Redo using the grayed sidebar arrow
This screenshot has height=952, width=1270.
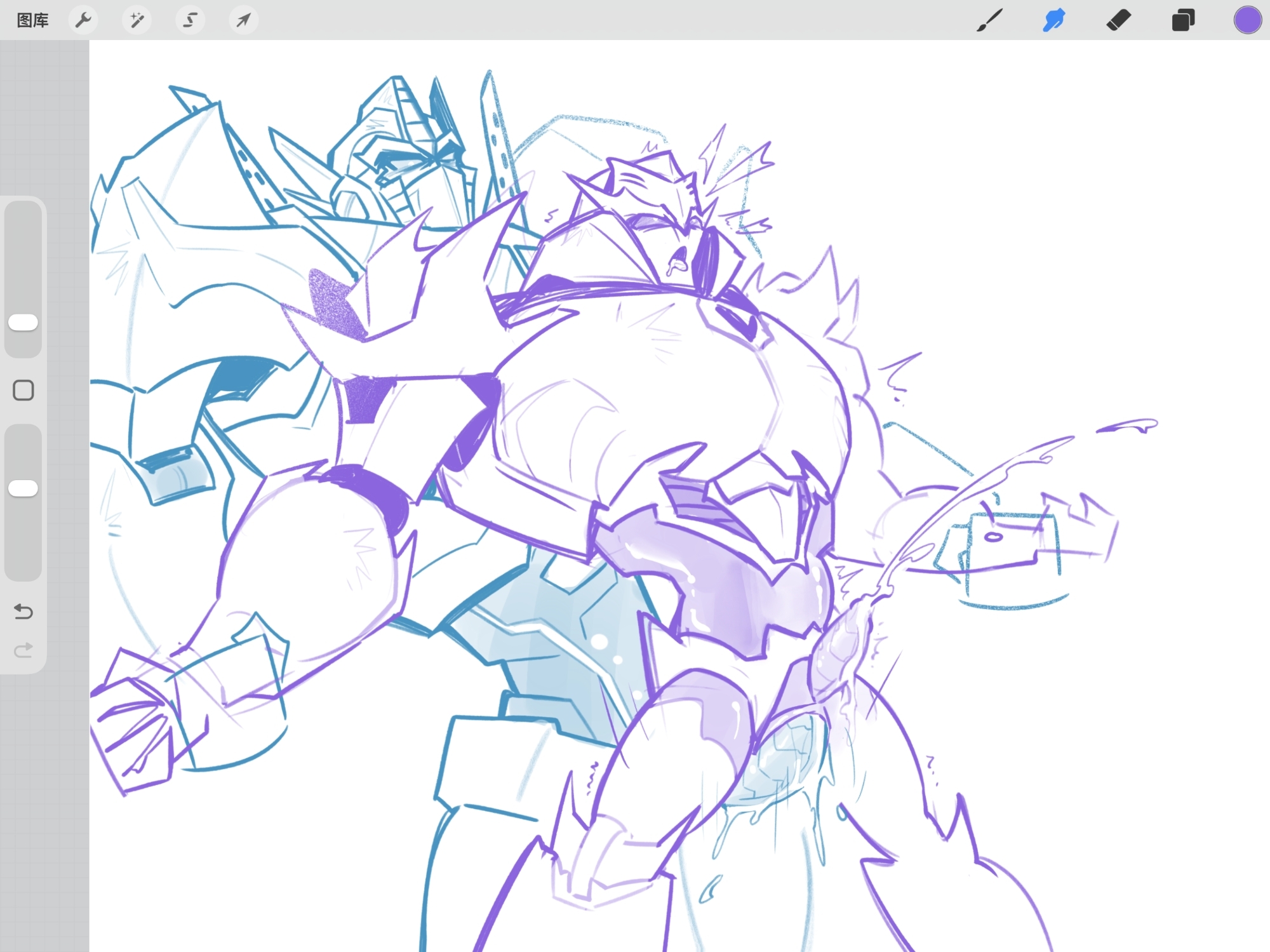pos(23,650)
